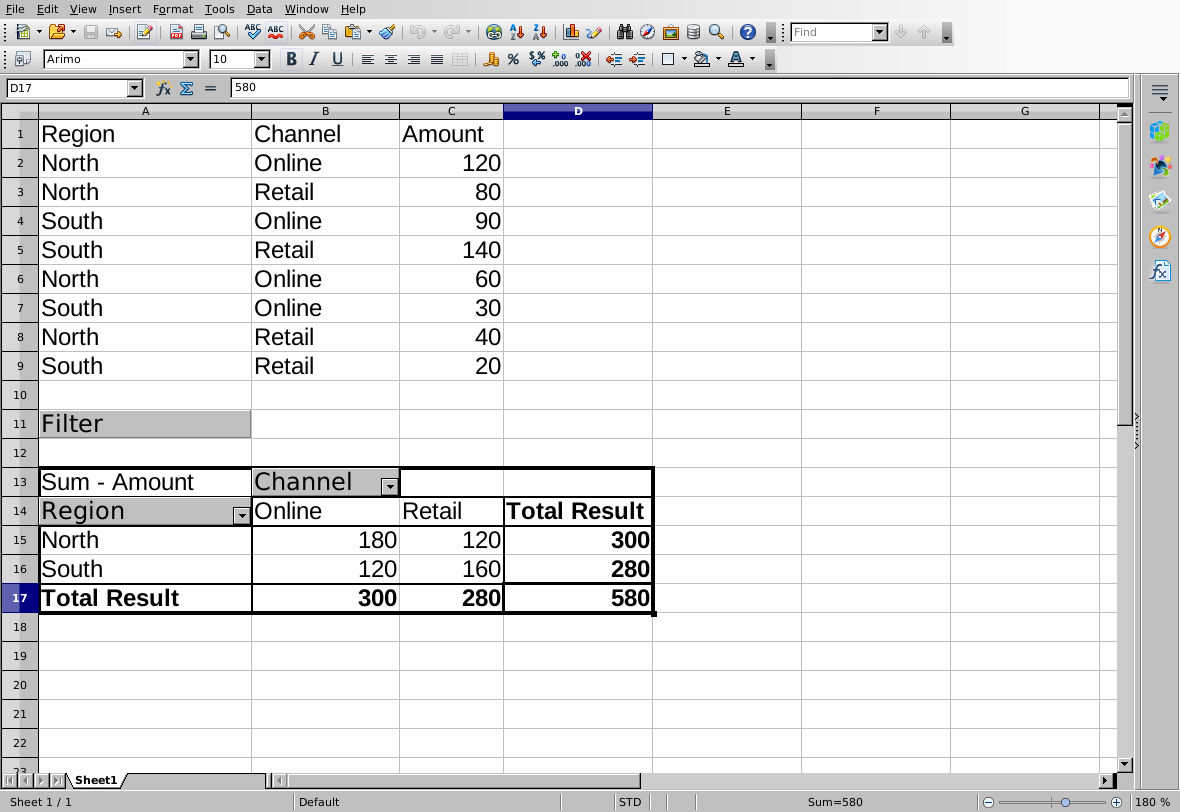
Task: Apply currency number format
Action: coord(491,59)
